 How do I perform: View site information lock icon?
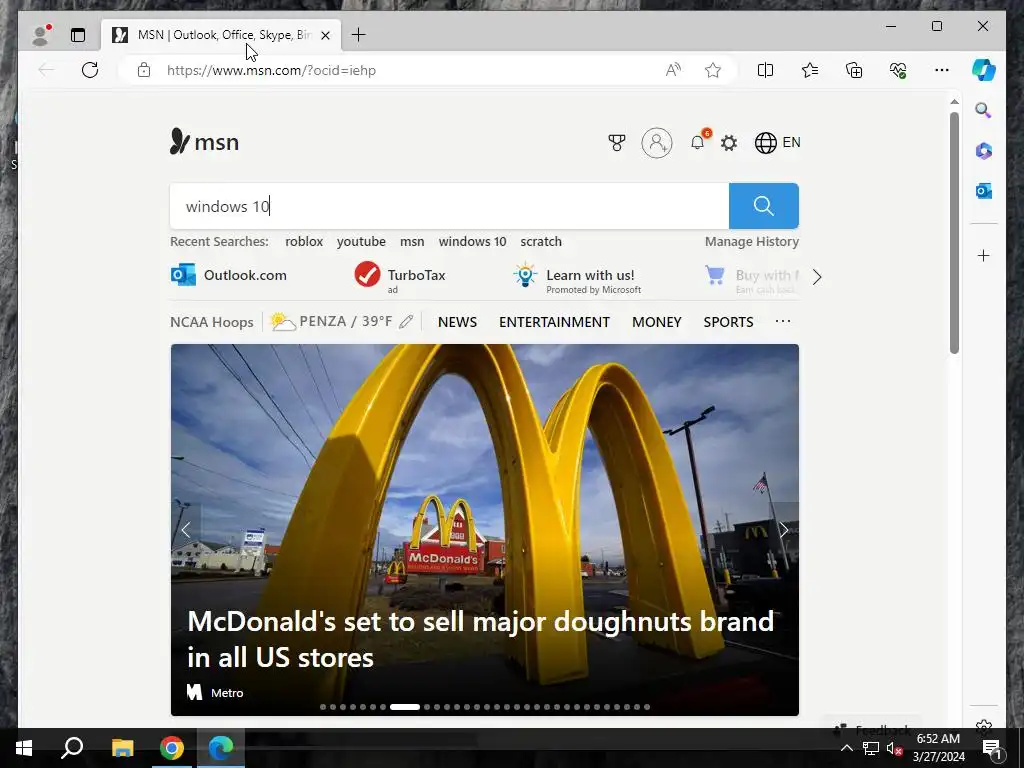(144, 70)
